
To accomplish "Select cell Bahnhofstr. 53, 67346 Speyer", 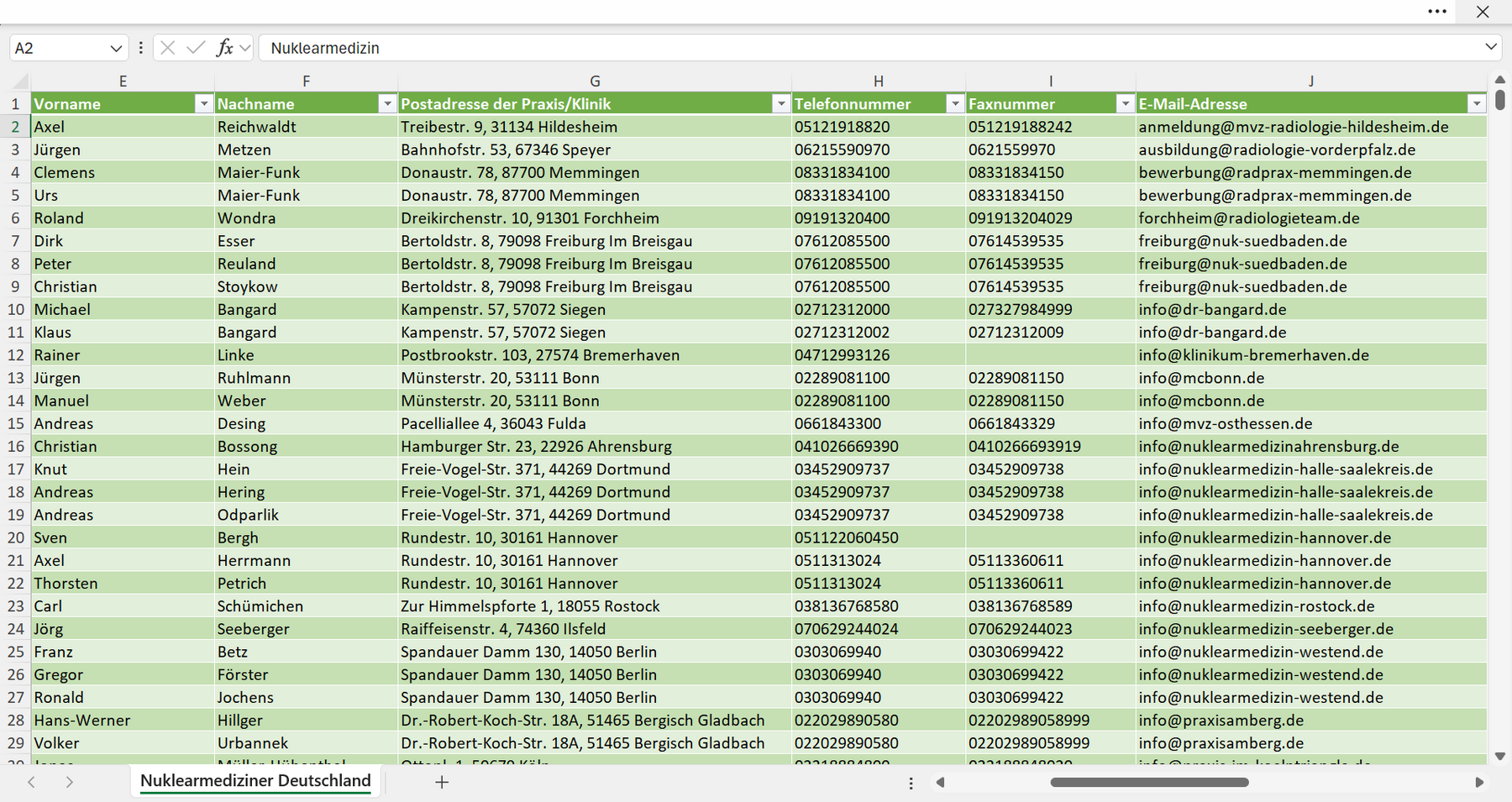I will pos(595,149).
